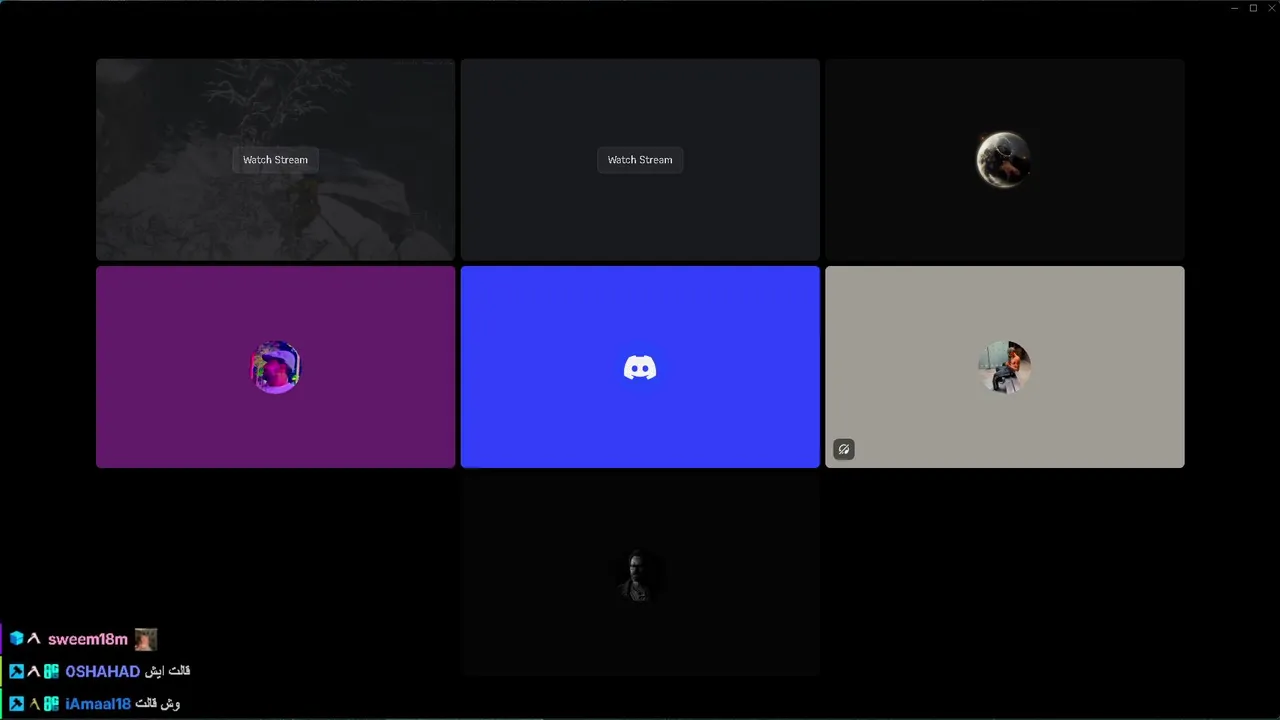Watch the stream with the rocky plant preview
1280x720 pixels.
(275, 160)
